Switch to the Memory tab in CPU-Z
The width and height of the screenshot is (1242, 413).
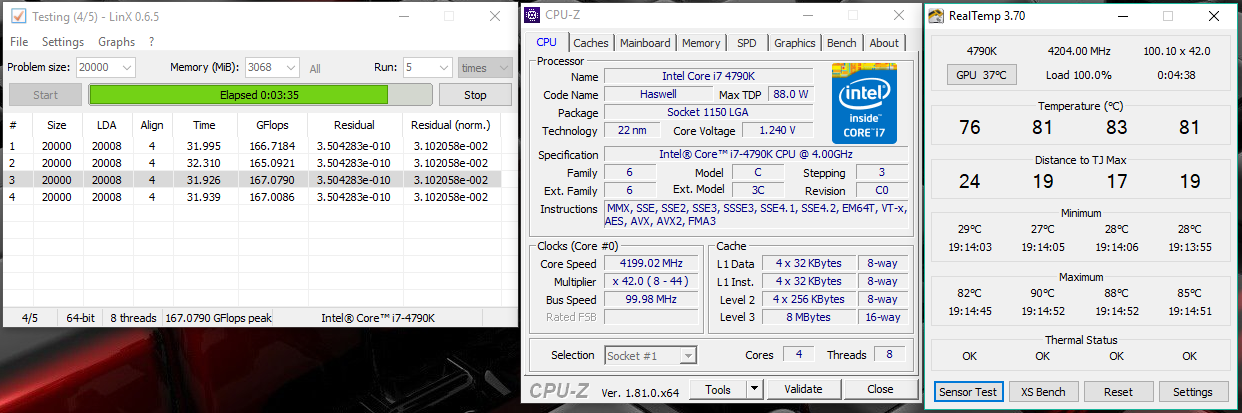pyautogui.click(x=701, y=43)
